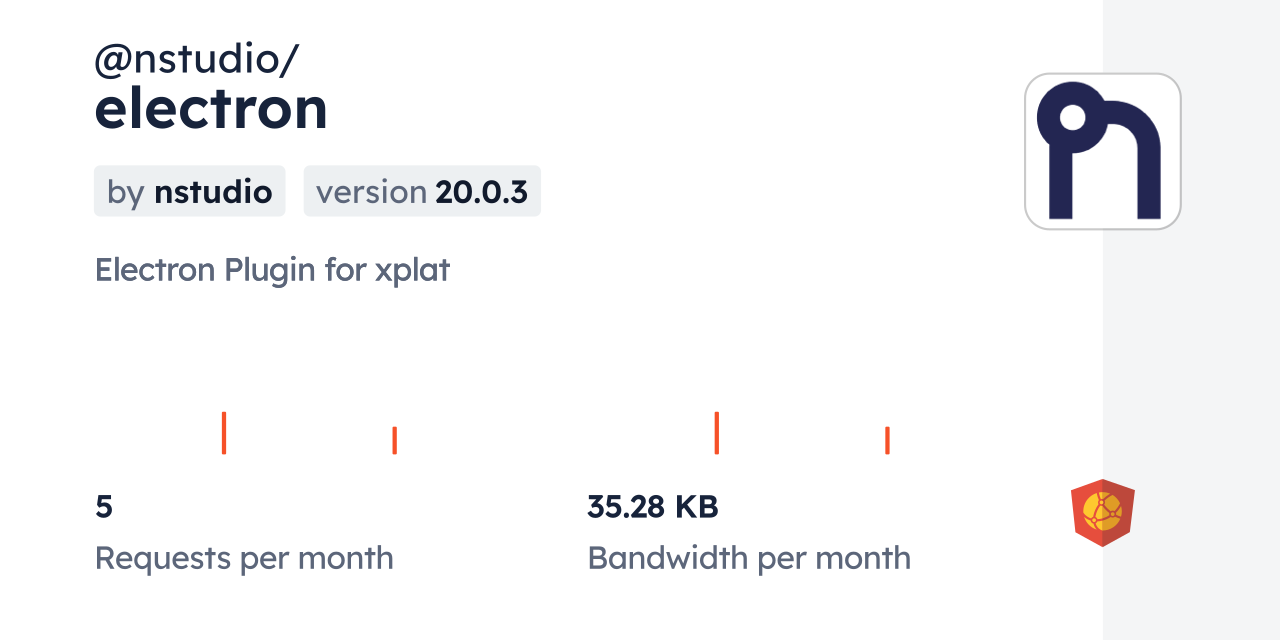1280x640 pixels.
Task: Click the requests count value 5
Action: [x=104, y=507]
